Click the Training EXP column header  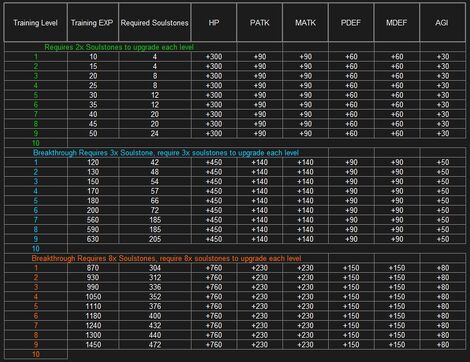point(92,23)
